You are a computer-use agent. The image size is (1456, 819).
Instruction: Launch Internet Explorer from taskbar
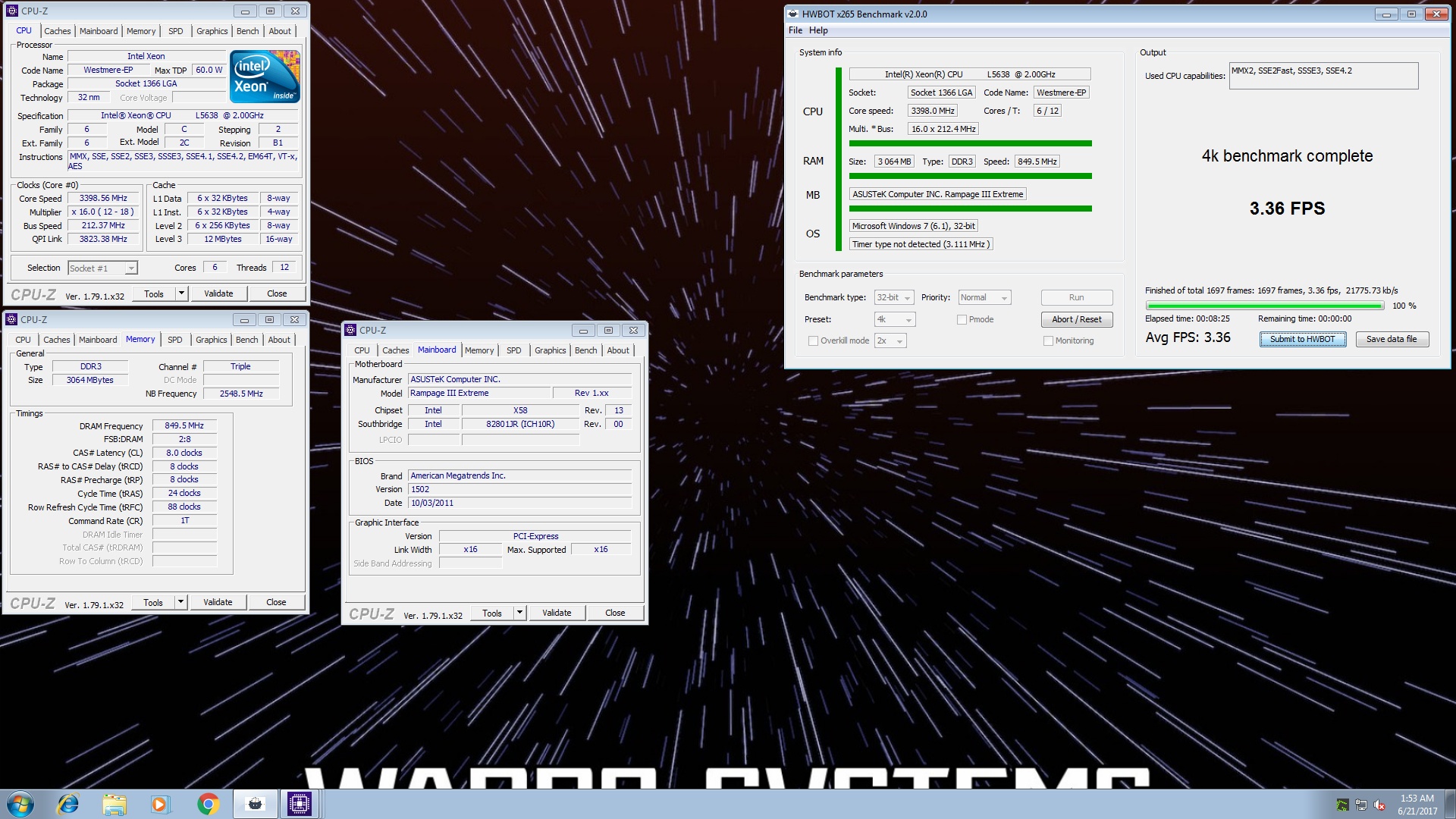(68, 804)
